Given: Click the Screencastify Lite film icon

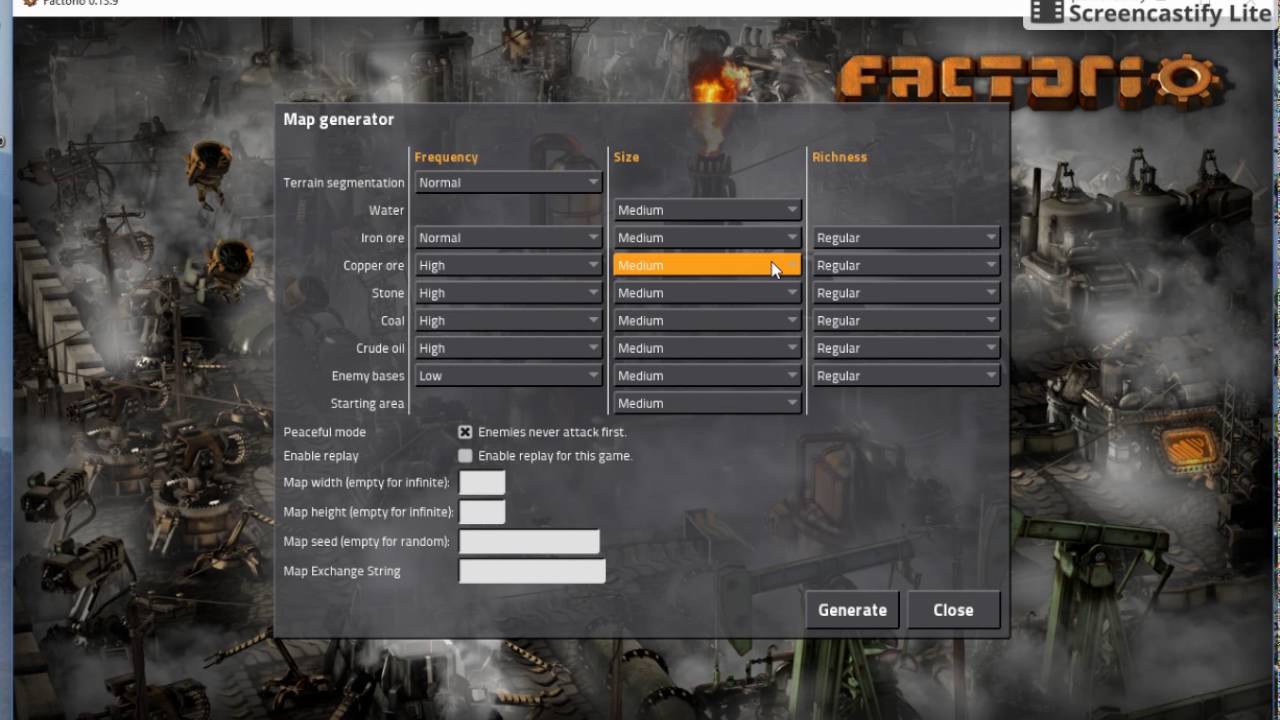Looking at the screenshot, I should point(1046,11).
